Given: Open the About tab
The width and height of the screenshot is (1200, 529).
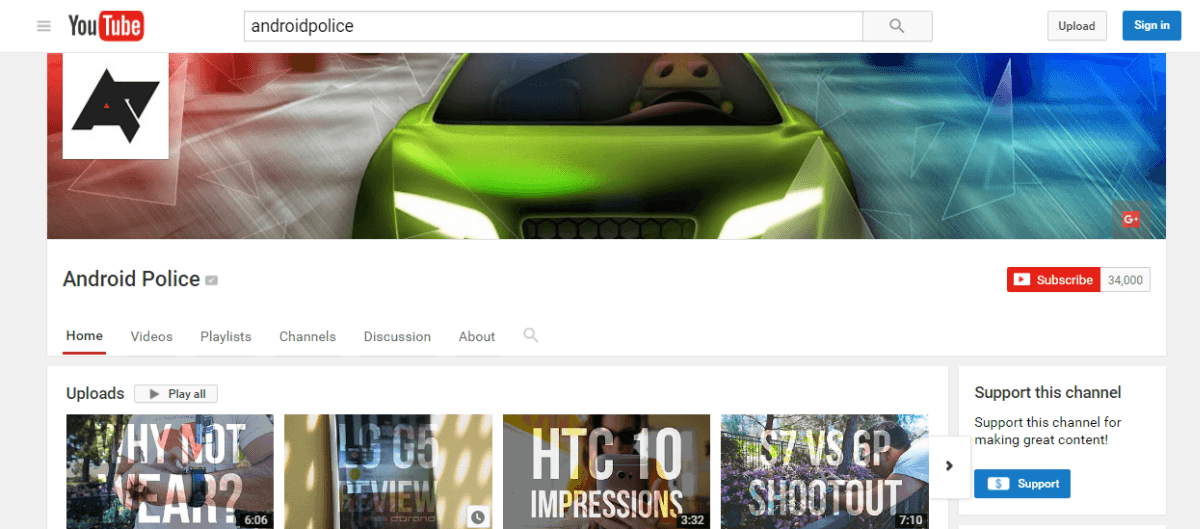Looking at the screenshot, I should pos(477,337).
